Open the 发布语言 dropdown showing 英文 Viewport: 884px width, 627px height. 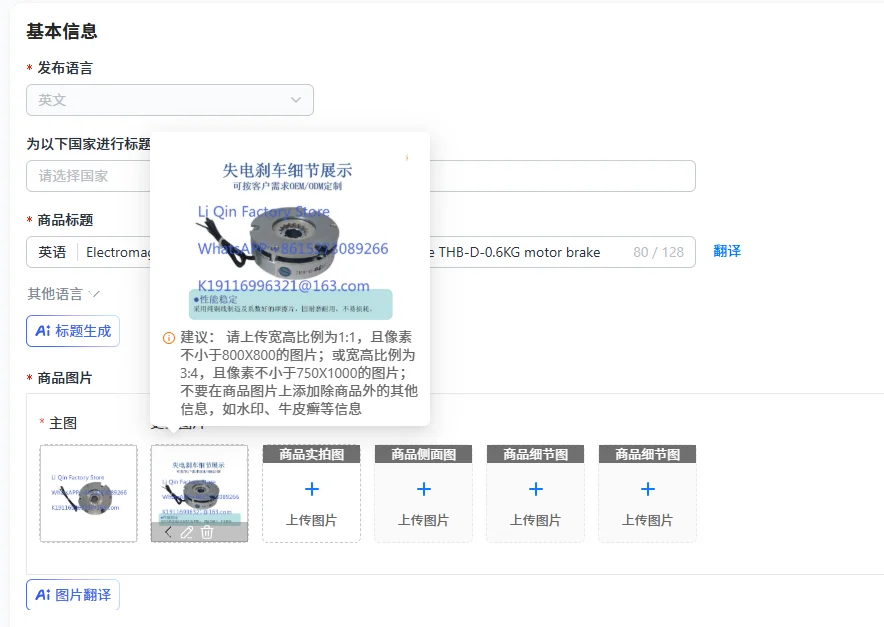click(170, 100)
